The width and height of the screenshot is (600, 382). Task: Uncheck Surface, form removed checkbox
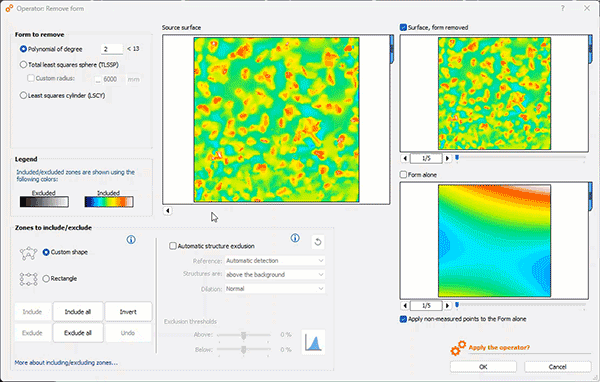[x=403, y=27]
